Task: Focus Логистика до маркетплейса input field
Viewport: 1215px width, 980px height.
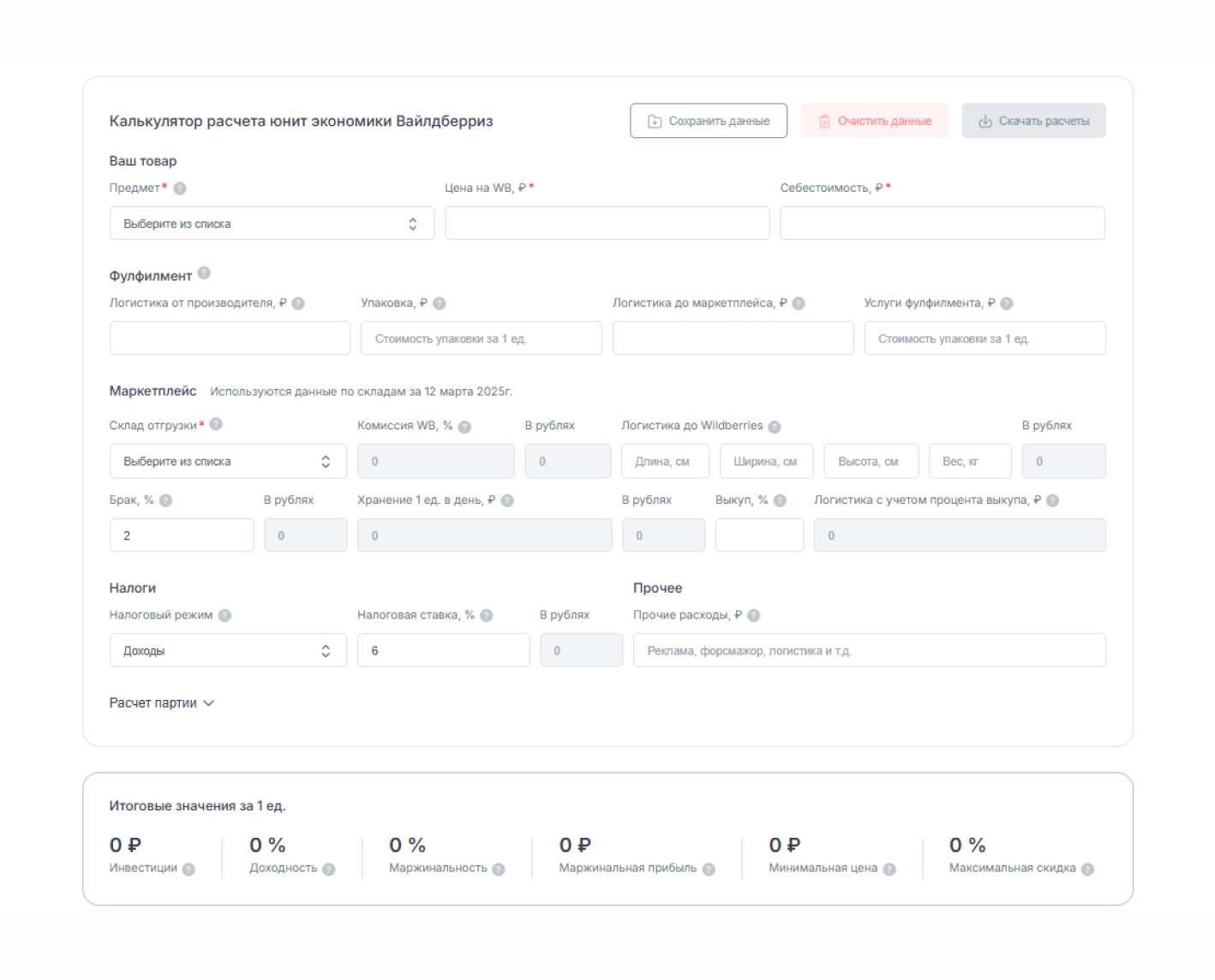Action: click(733, 338)
